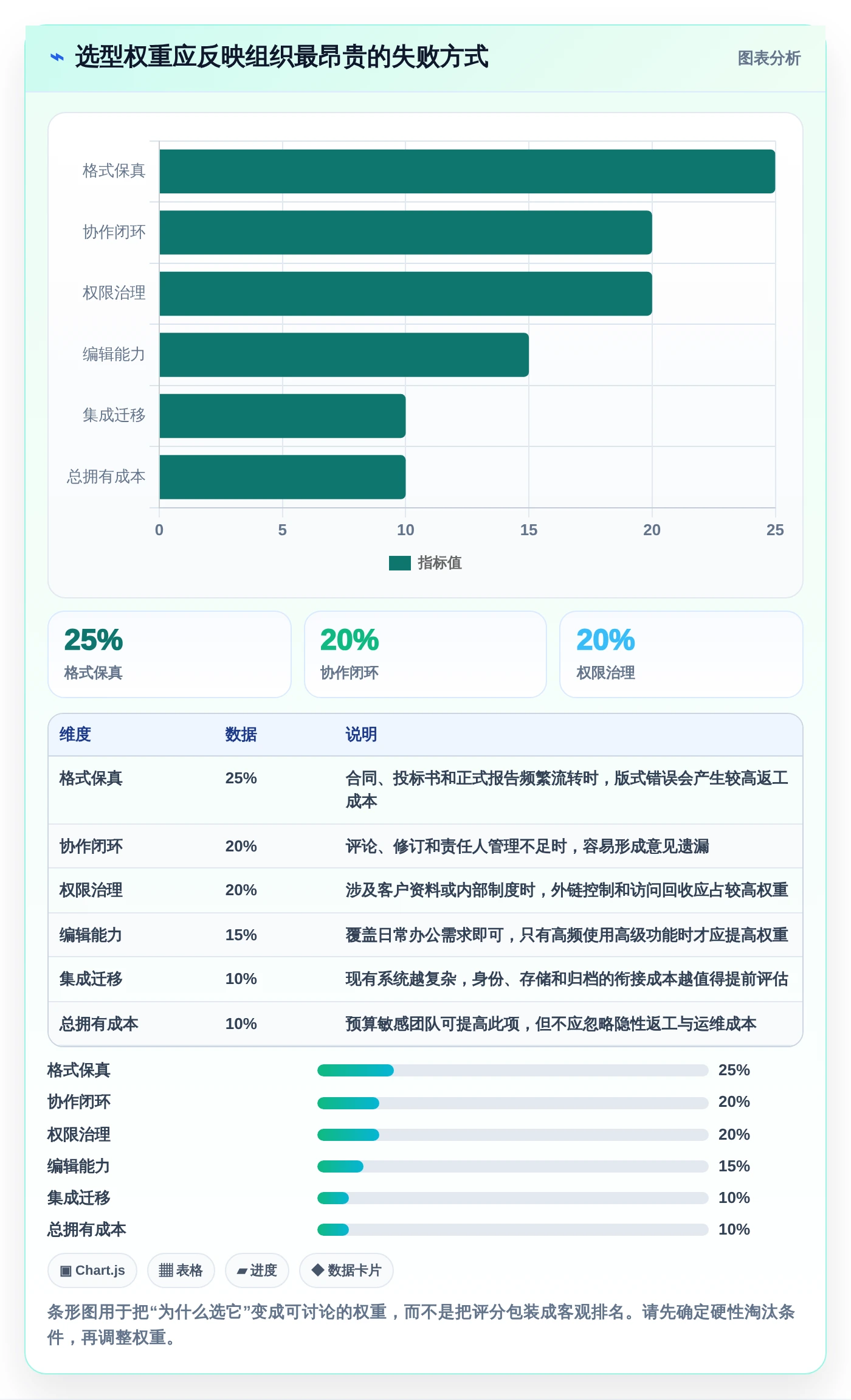Click the 协作闭环 bar in the chart
This screenshot has width=851, height=1400.
point(405,232)
